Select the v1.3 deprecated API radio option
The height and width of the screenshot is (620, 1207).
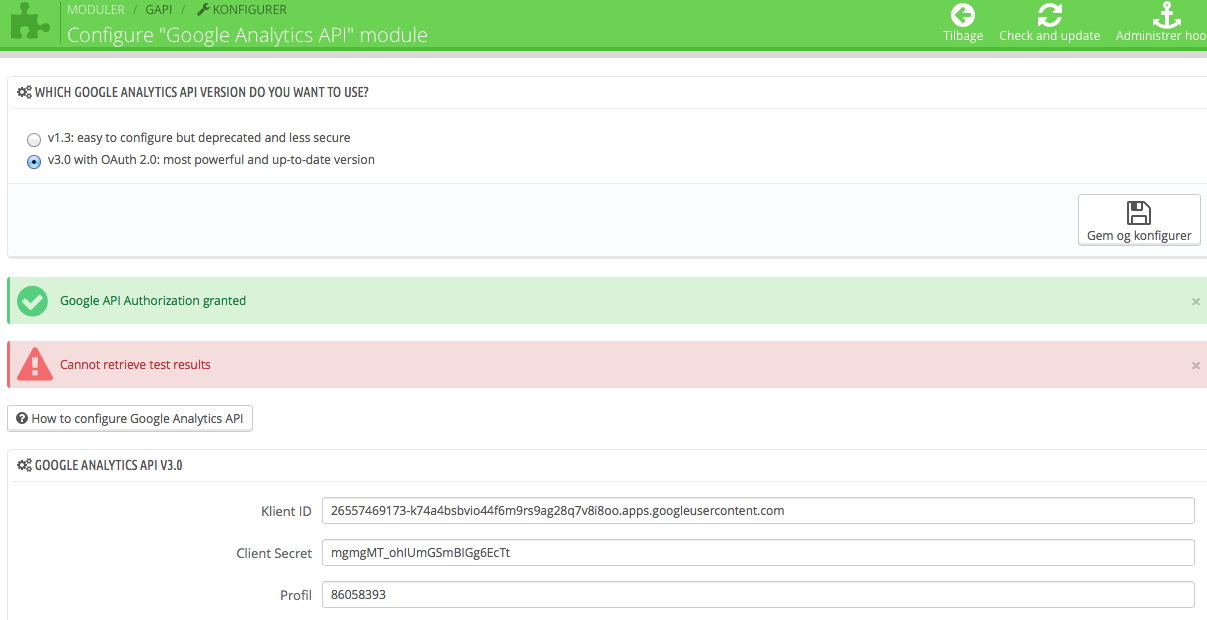pyautogui.click(x=34, y=140)
